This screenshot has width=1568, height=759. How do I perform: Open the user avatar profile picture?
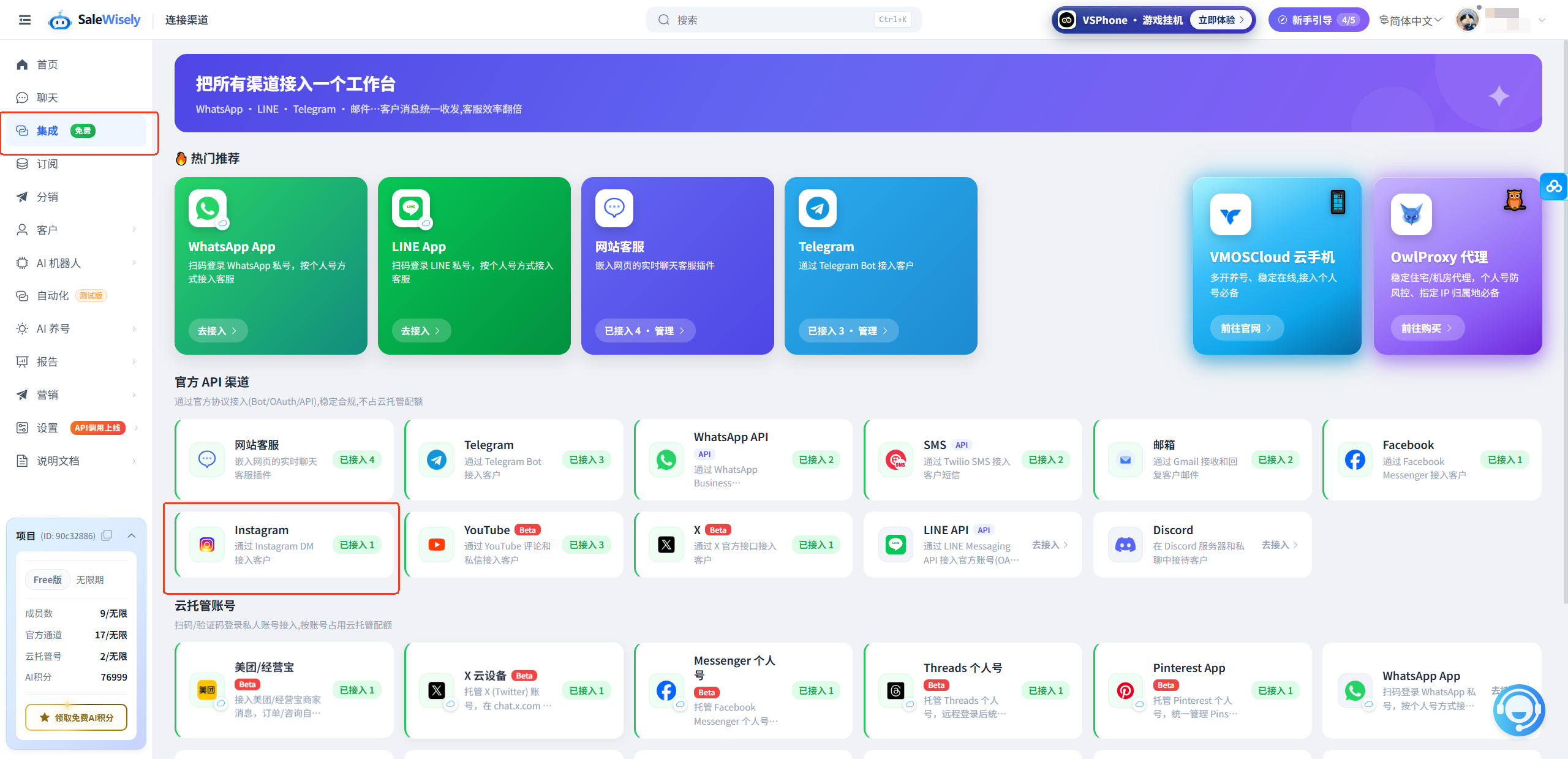tap(1468, 20)
